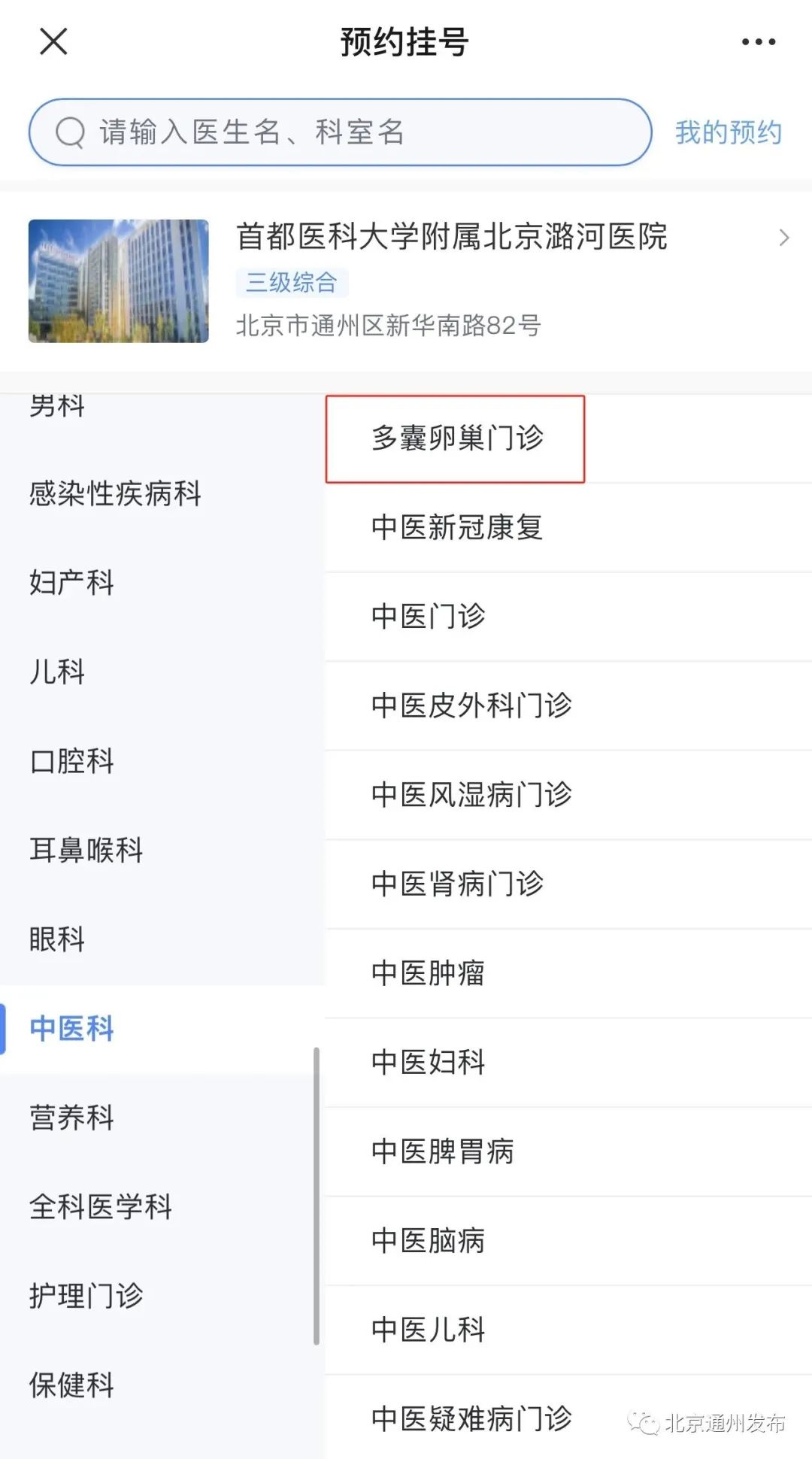The width and height of the screenshot is (812, 1459).
Task: Expand hospital details chevron arrow
Action: pyautogui.click(x=784, y=238)
